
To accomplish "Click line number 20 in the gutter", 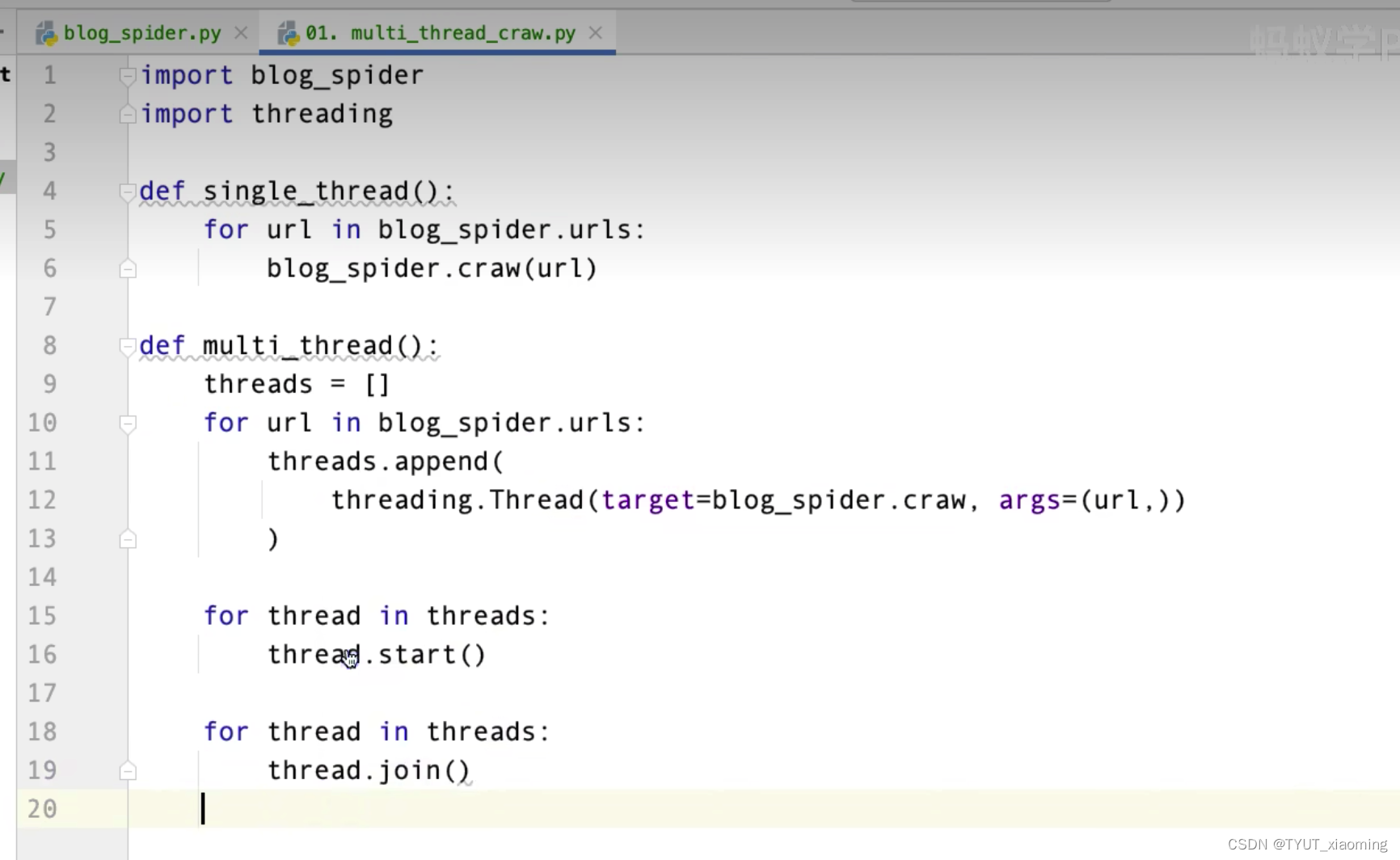I will (42, 808).
